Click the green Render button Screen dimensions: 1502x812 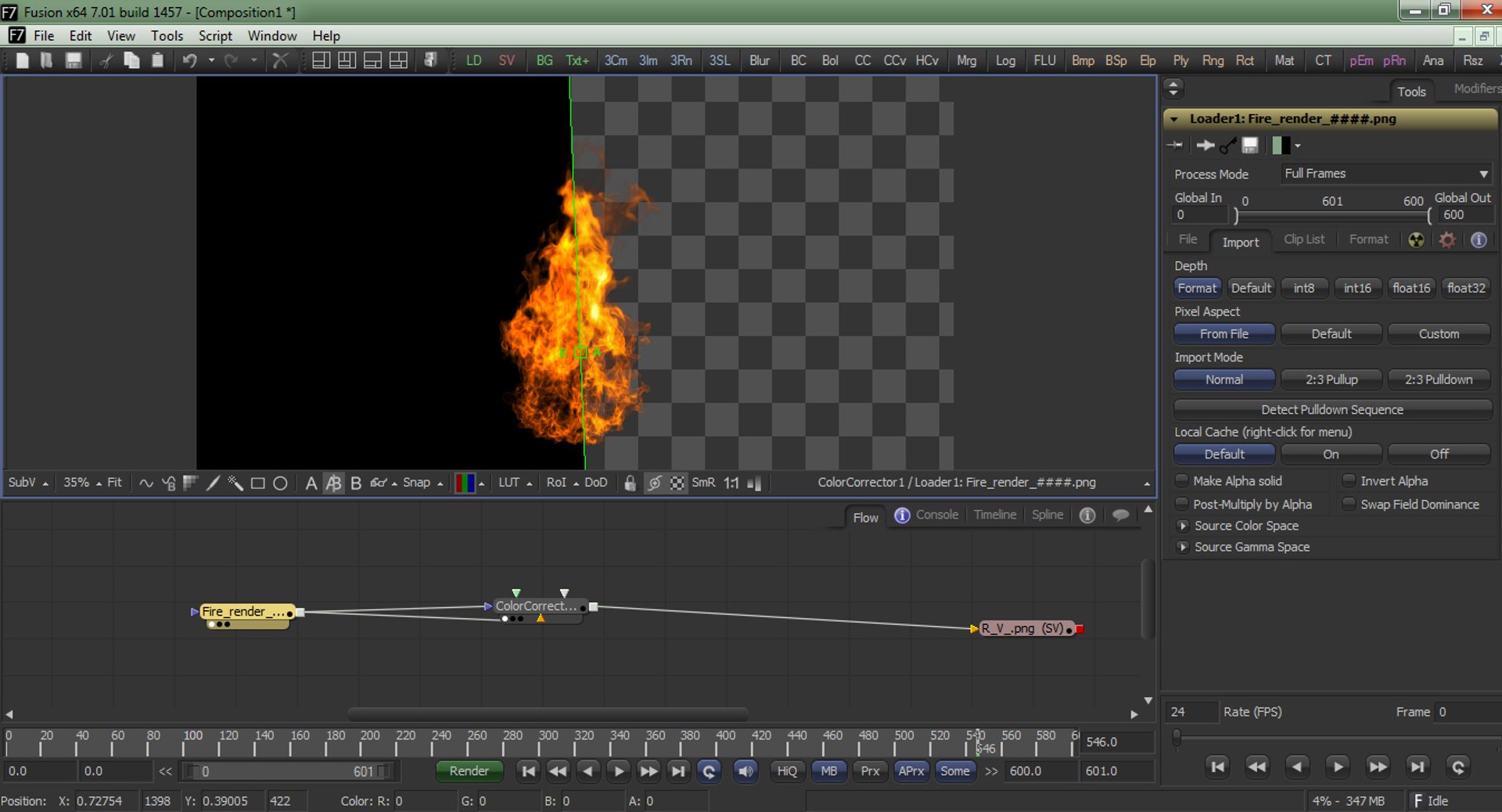(x=469, y=771)
